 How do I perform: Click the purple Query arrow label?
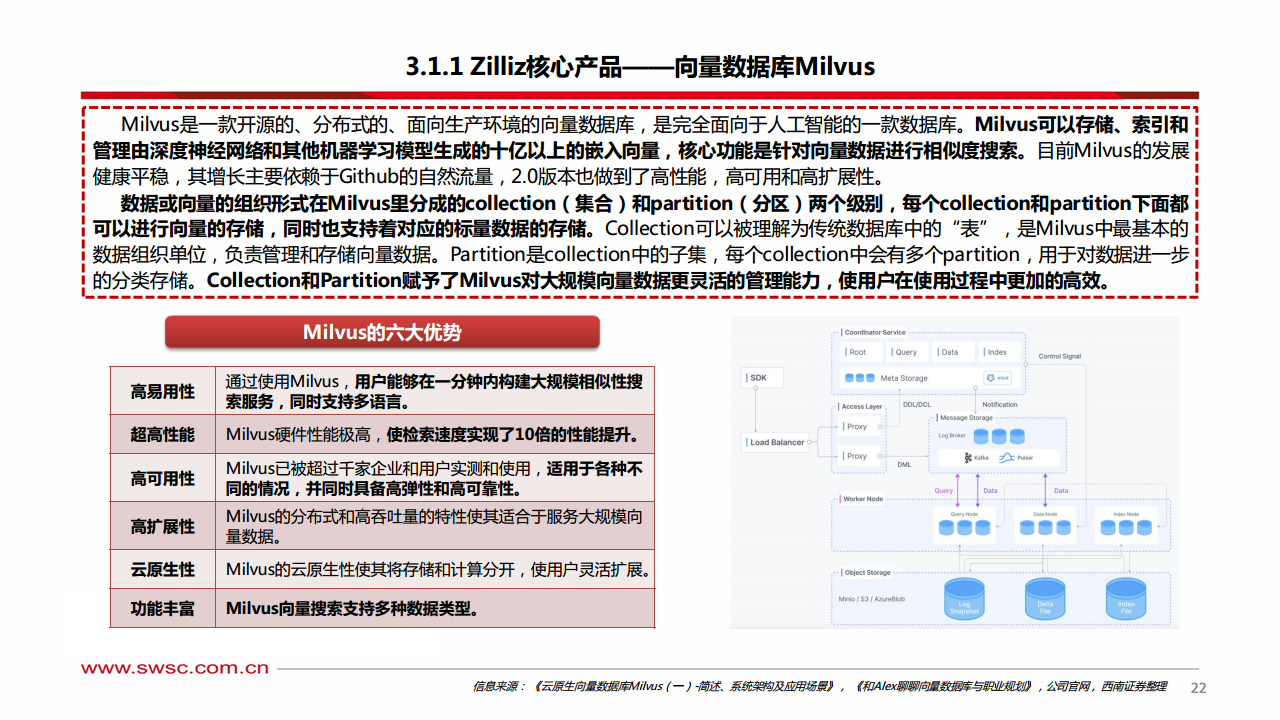coord(943,490)
